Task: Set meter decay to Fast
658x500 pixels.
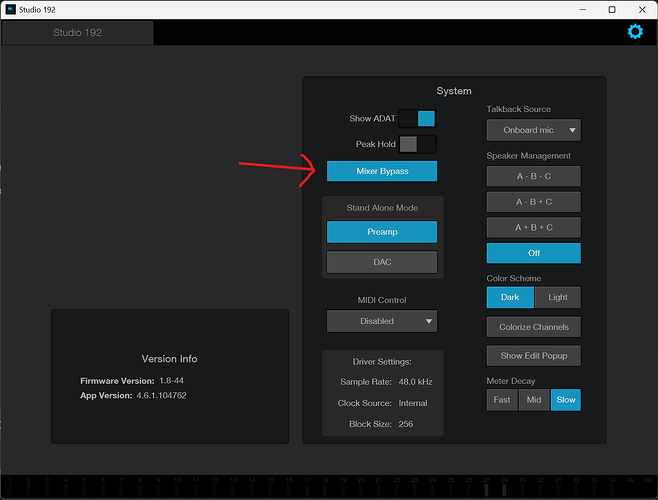Action: click(x=502, y=400)
